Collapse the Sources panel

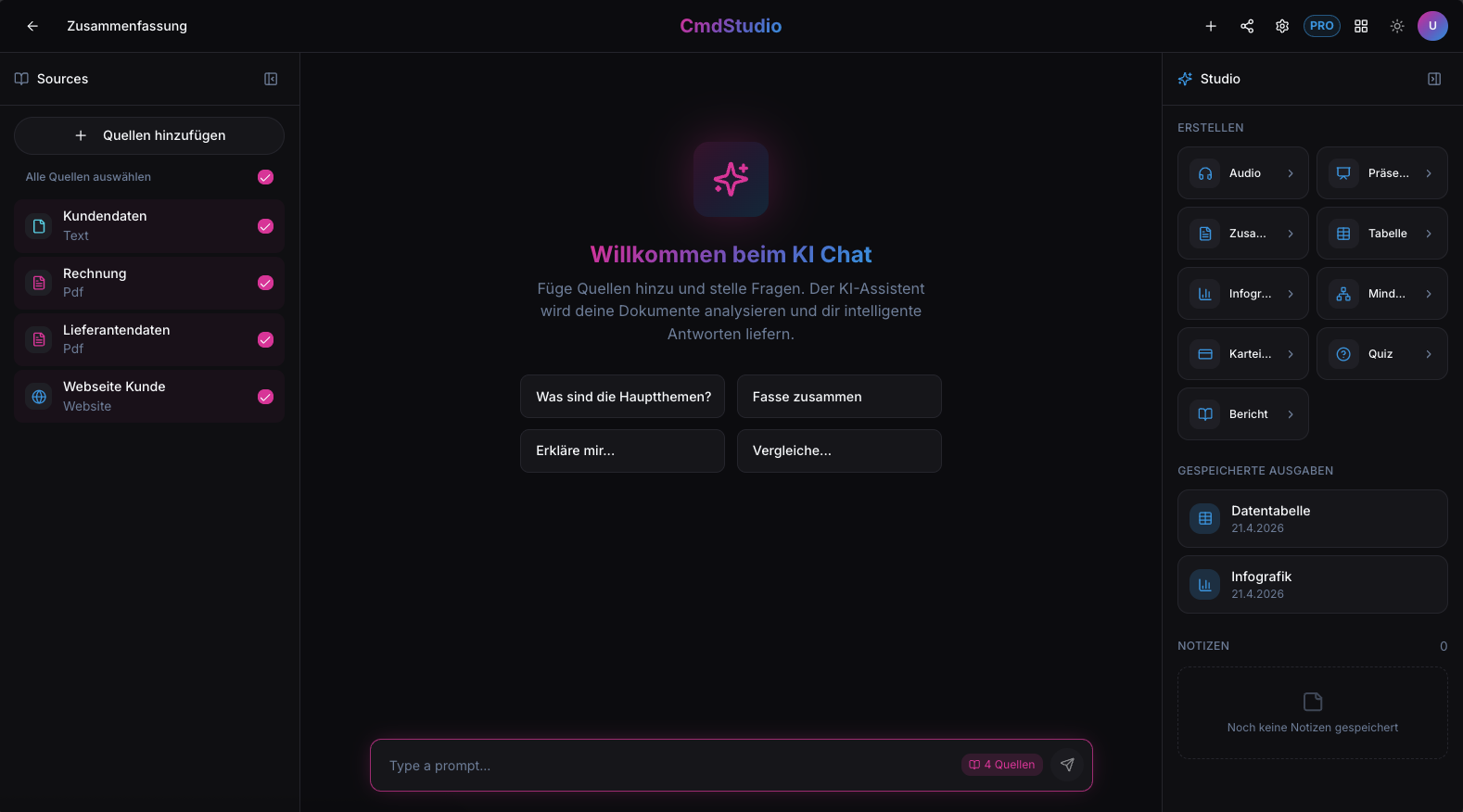270,79
